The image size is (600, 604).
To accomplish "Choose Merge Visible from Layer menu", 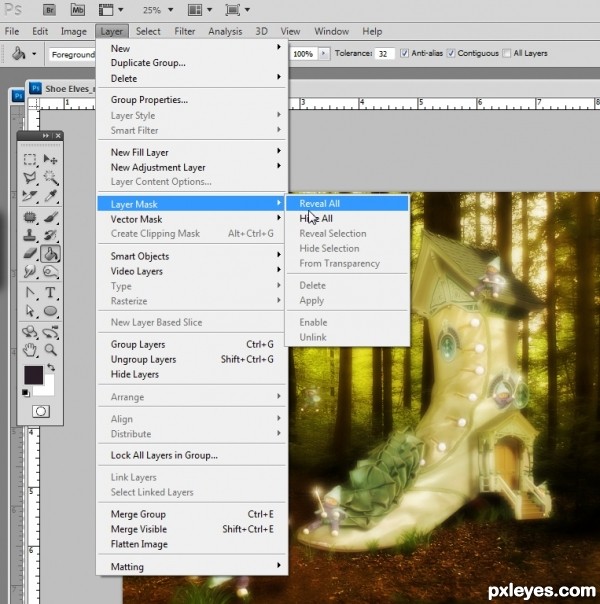I will click(x=192, y=529).
